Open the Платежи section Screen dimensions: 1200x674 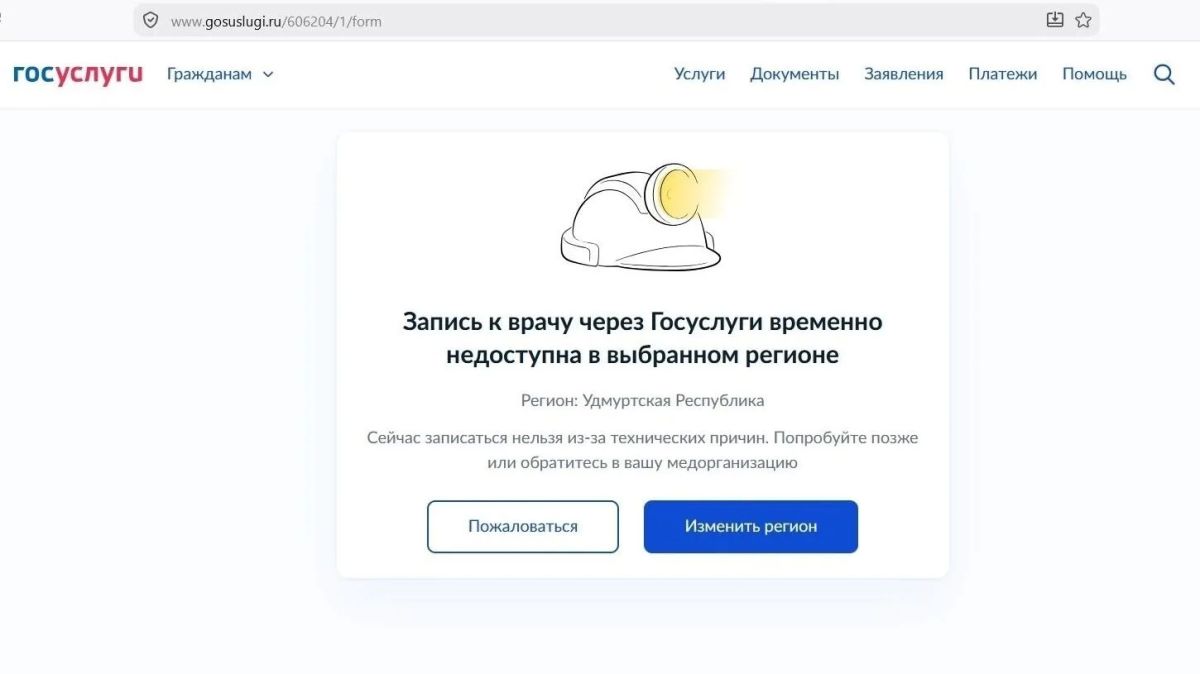(x=1003, y=74)
